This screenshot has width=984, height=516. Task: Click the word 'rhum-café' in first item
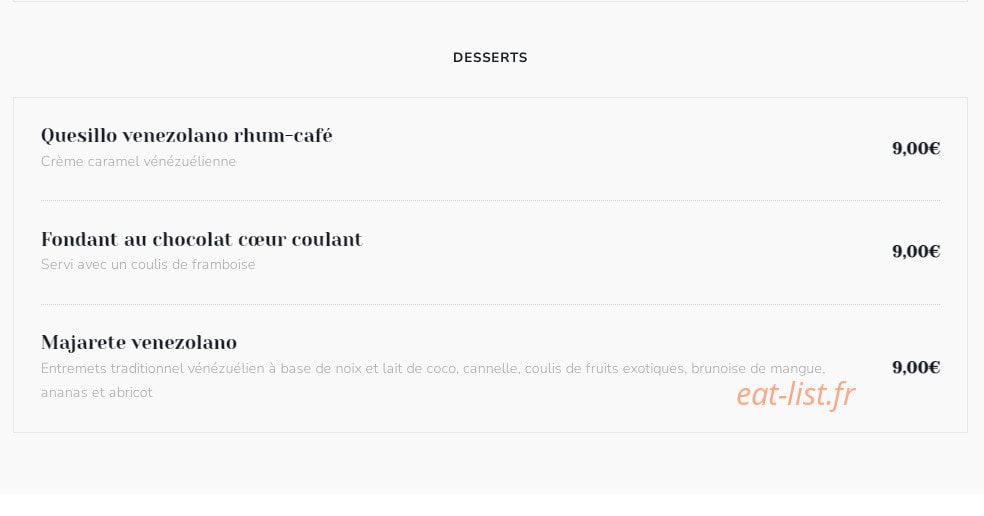coord(283,136)
